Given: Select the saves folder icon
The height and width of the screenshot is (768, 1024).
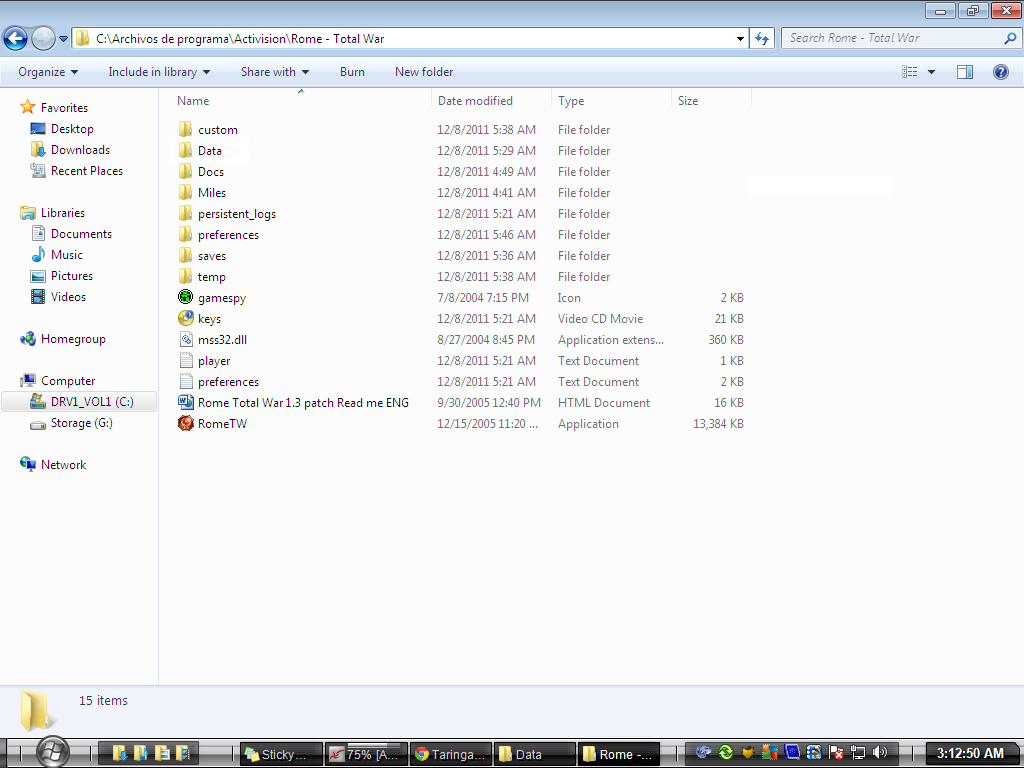Looking at the screenshot, I should (185, 255).
